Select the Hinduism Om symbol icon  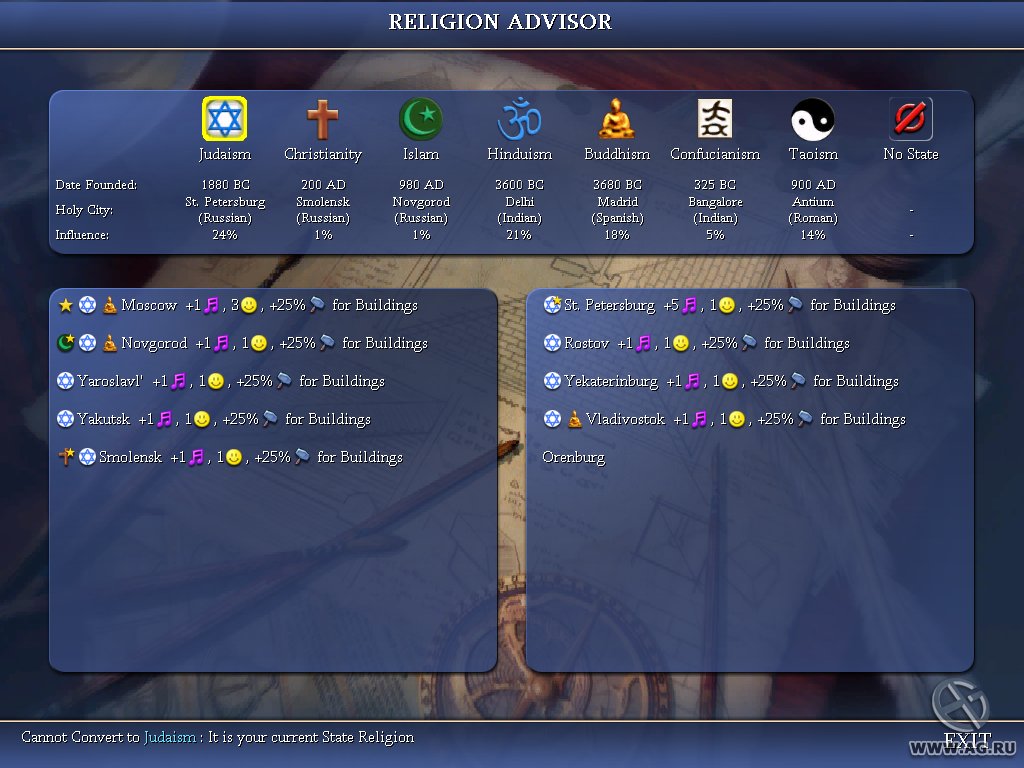point(519,119)
